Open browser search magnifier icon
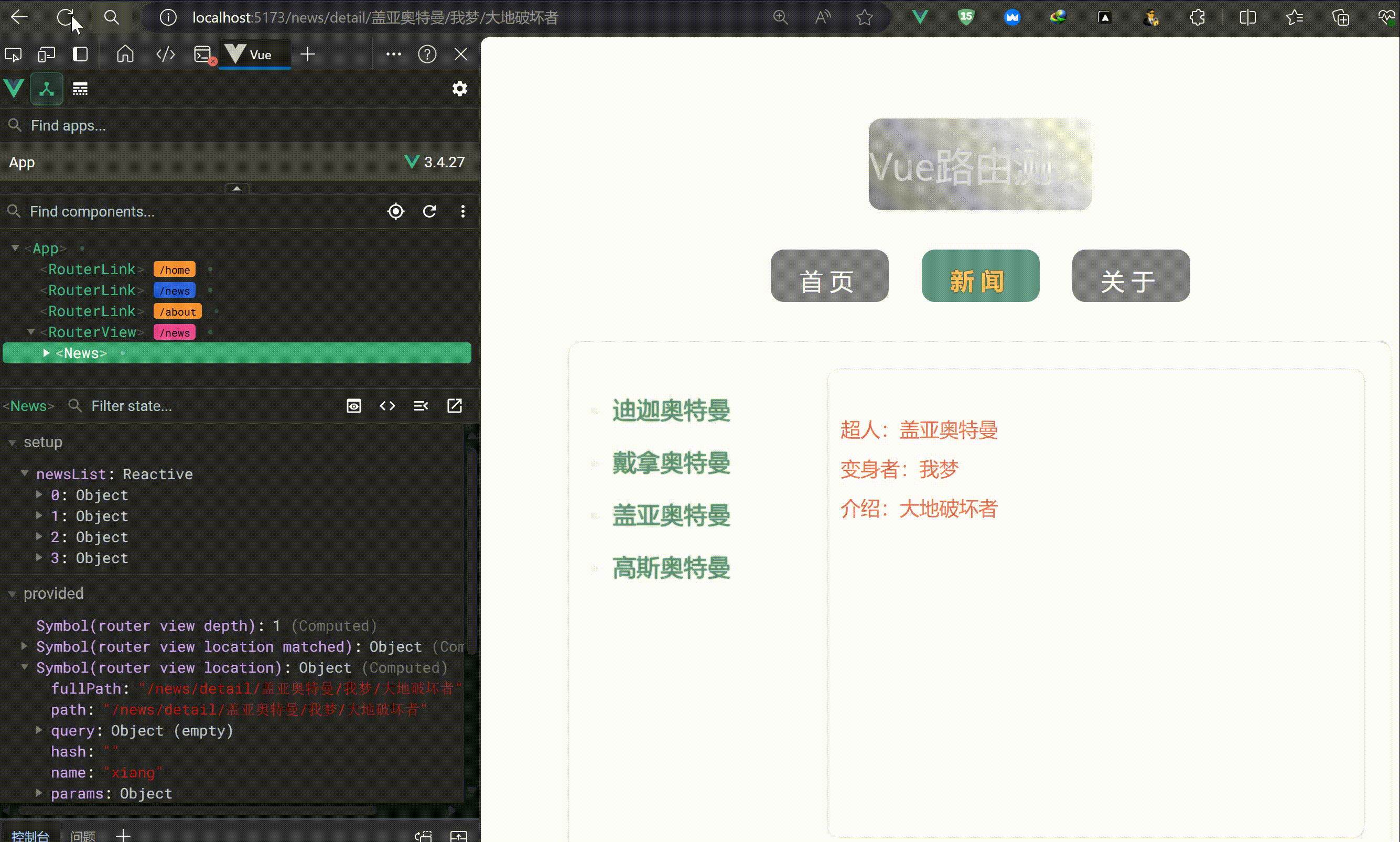The height and width of the screenshot is (842, 1400). tap(111, 18)
